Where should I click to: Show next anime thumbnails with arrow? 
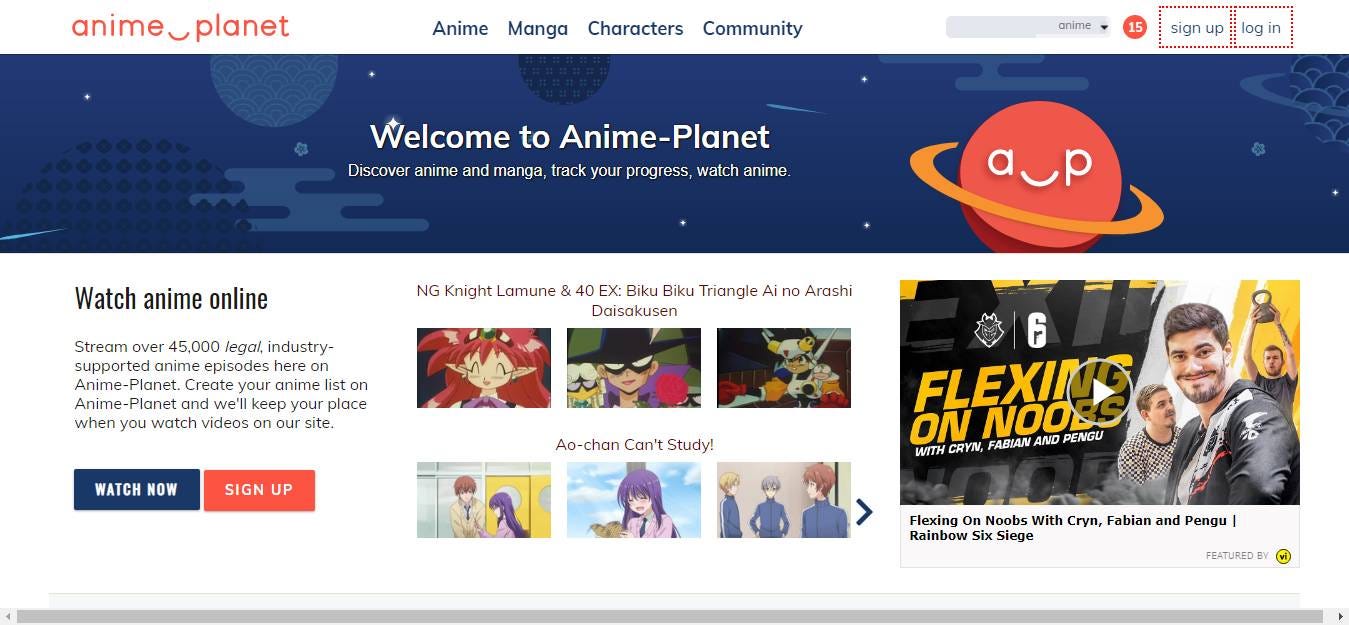tap(864, 512)
